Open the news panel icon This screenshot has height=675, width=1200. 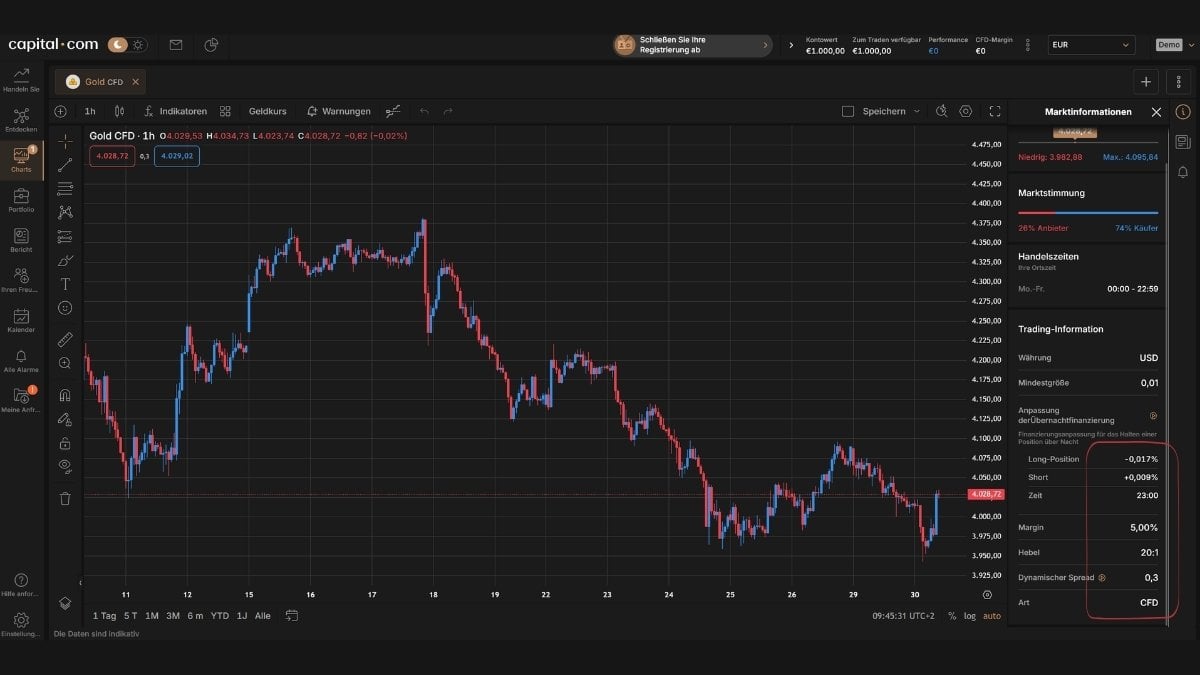(1183, 142)
